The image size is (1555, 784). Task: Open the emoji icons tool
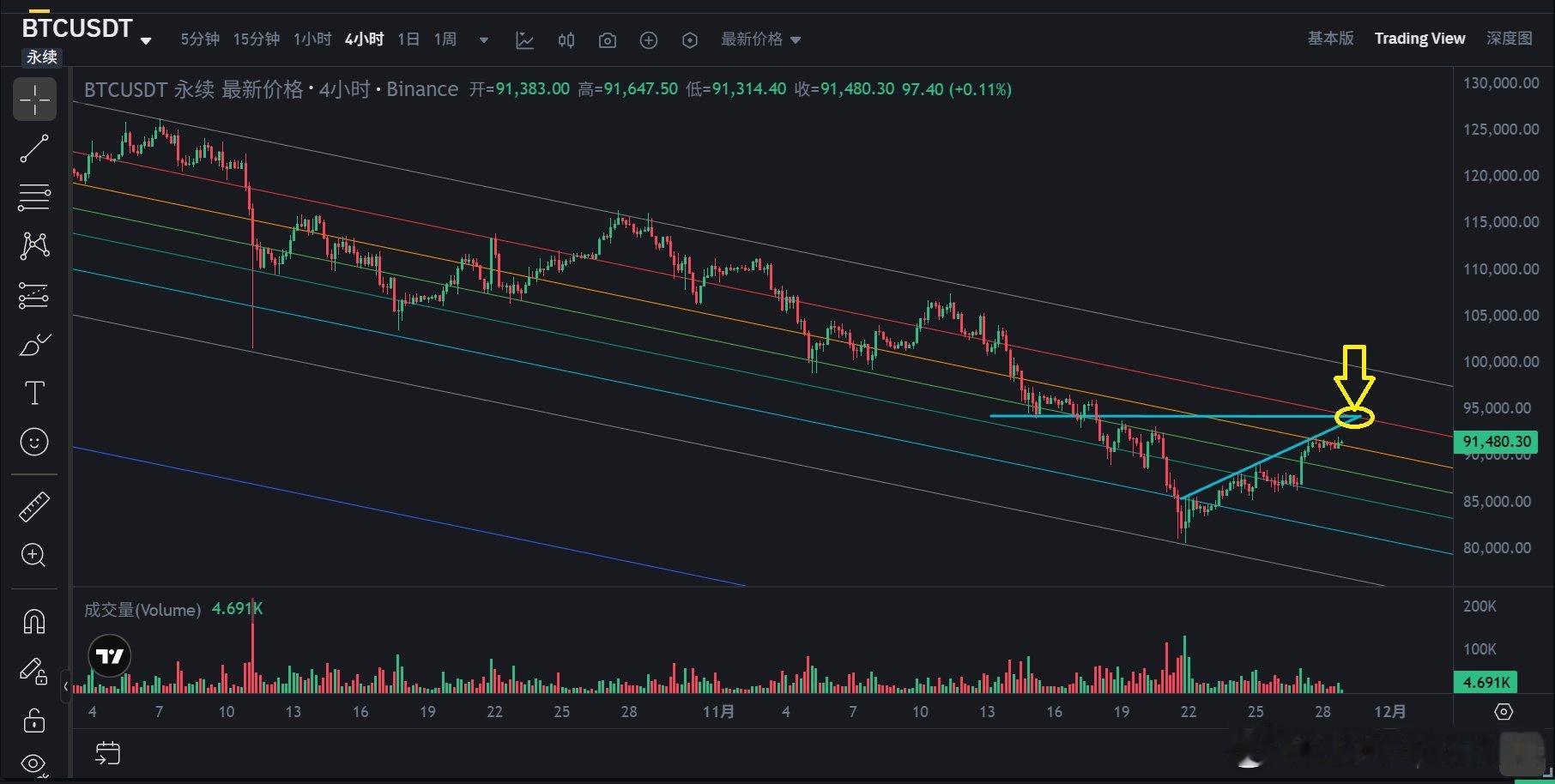pos(34,443)
